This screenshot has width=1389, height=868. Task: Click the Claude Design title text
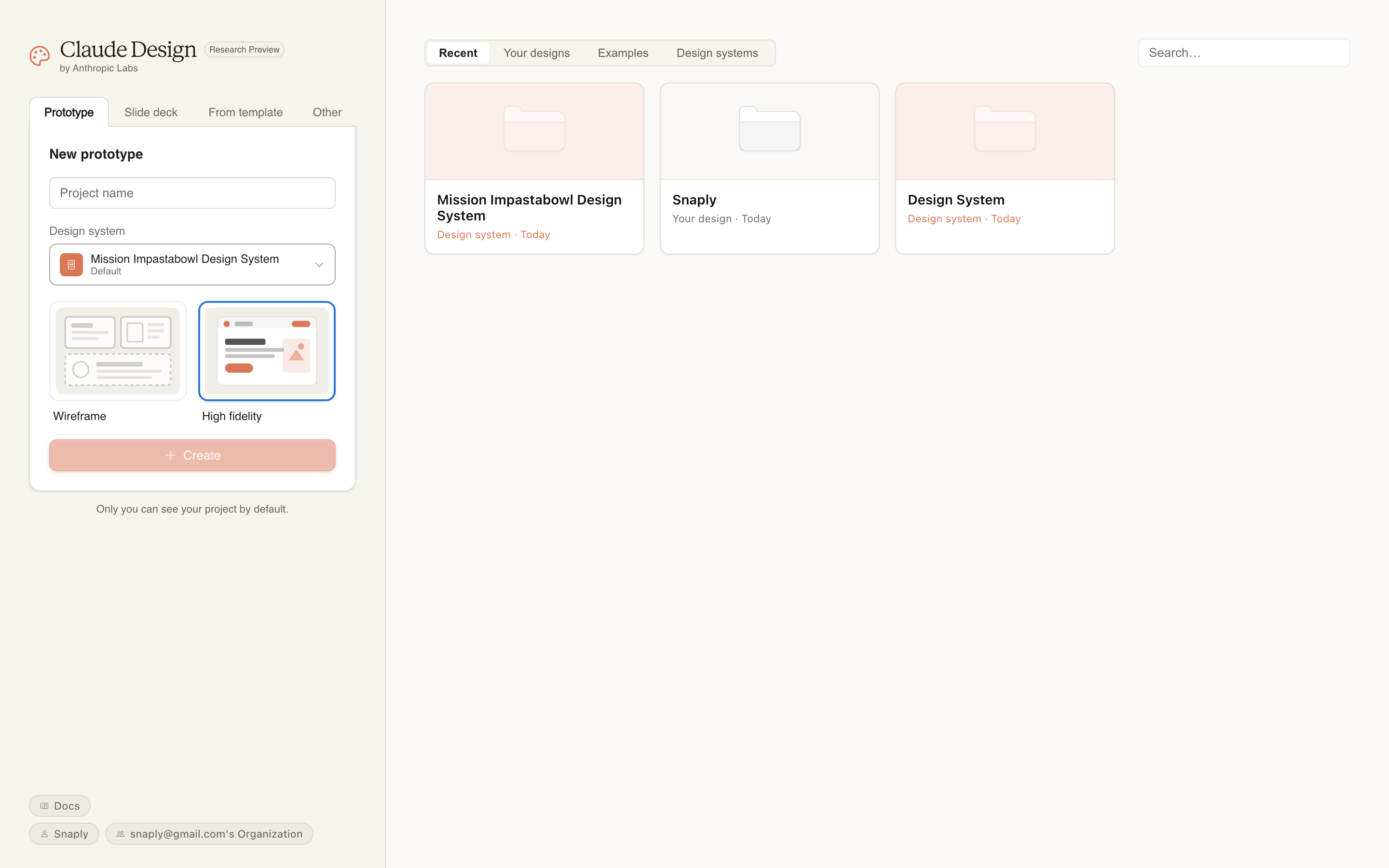tap(128, 50)
